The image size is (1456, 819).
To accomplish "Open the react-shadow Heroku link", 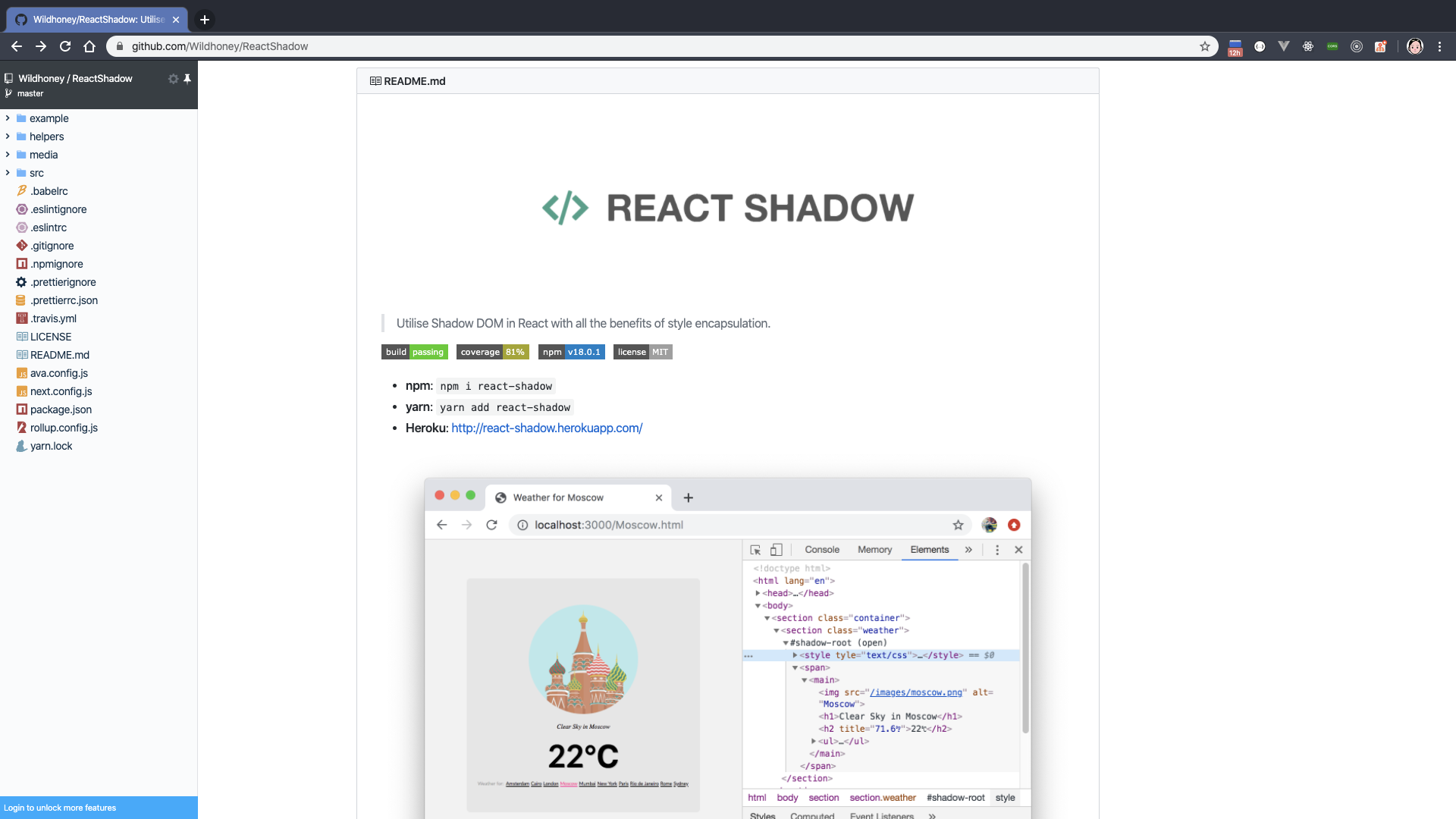I will click(x=547, y=428).
